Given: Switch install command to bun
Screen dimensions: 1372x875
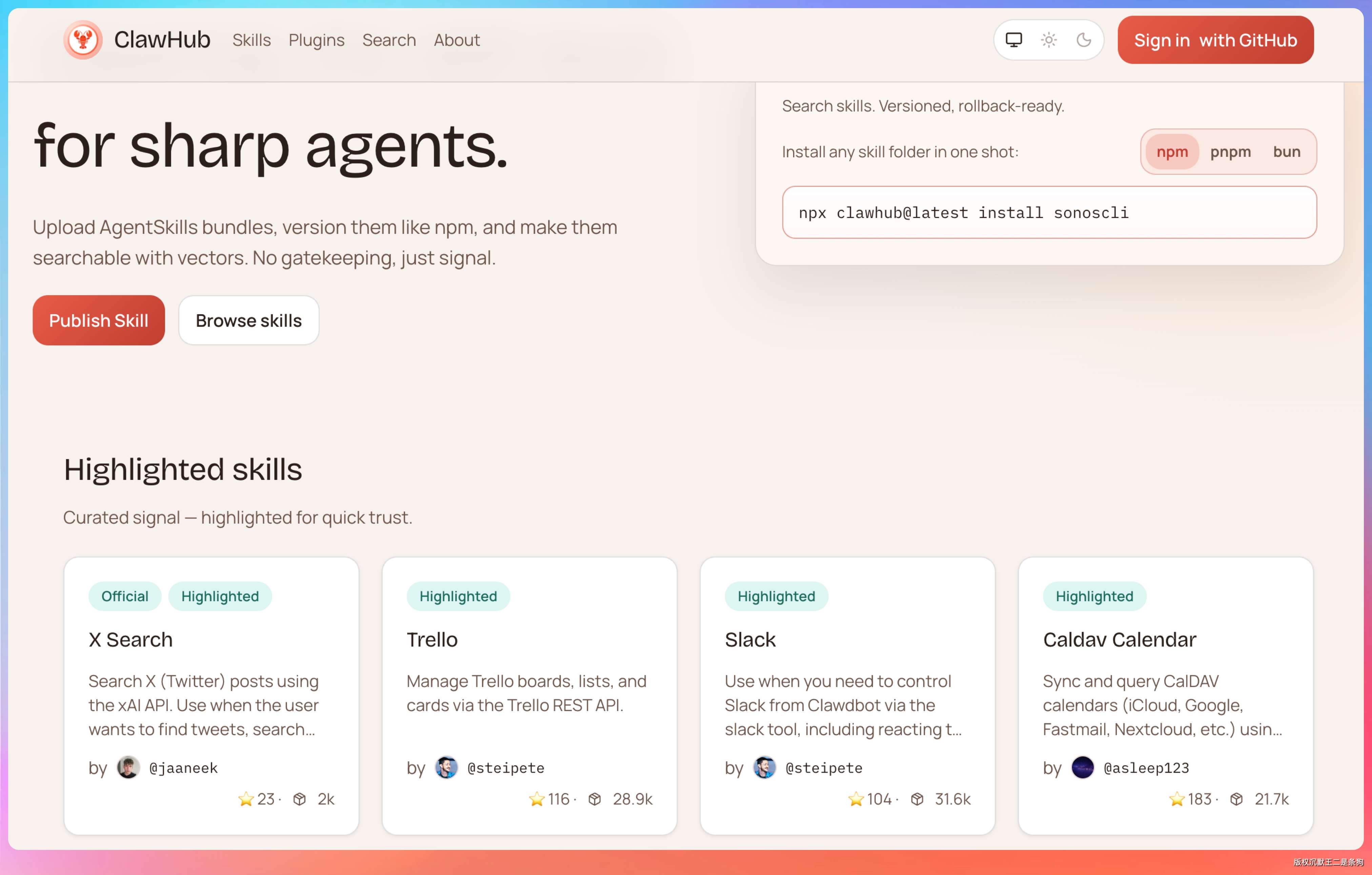Looking at the screenshot, I should (x=1287, y=151).
